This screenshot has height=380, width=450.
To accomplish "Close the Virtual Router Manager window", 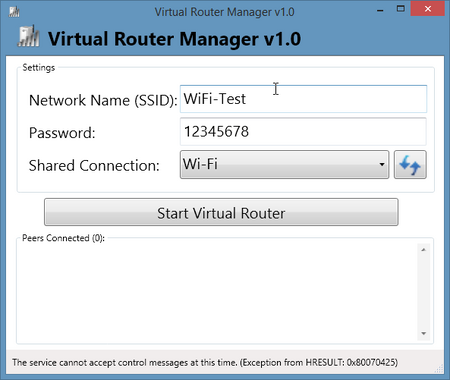I will point(428,9).
